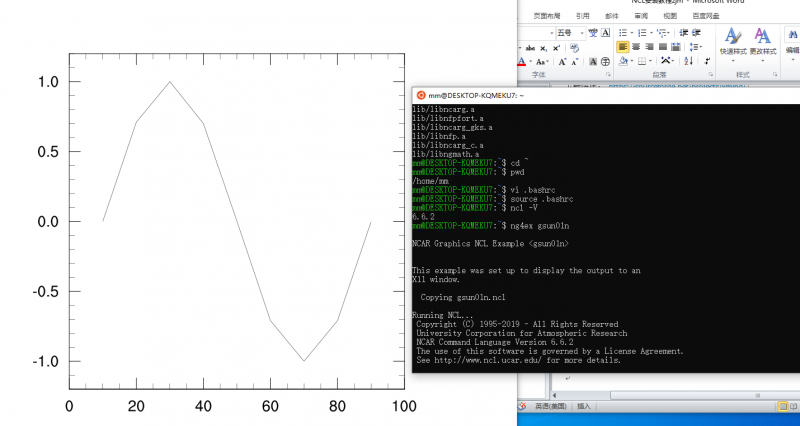Open Quick Styles gallery
Viewport: 800px width, 426px height.
click(x=733, y=42)
